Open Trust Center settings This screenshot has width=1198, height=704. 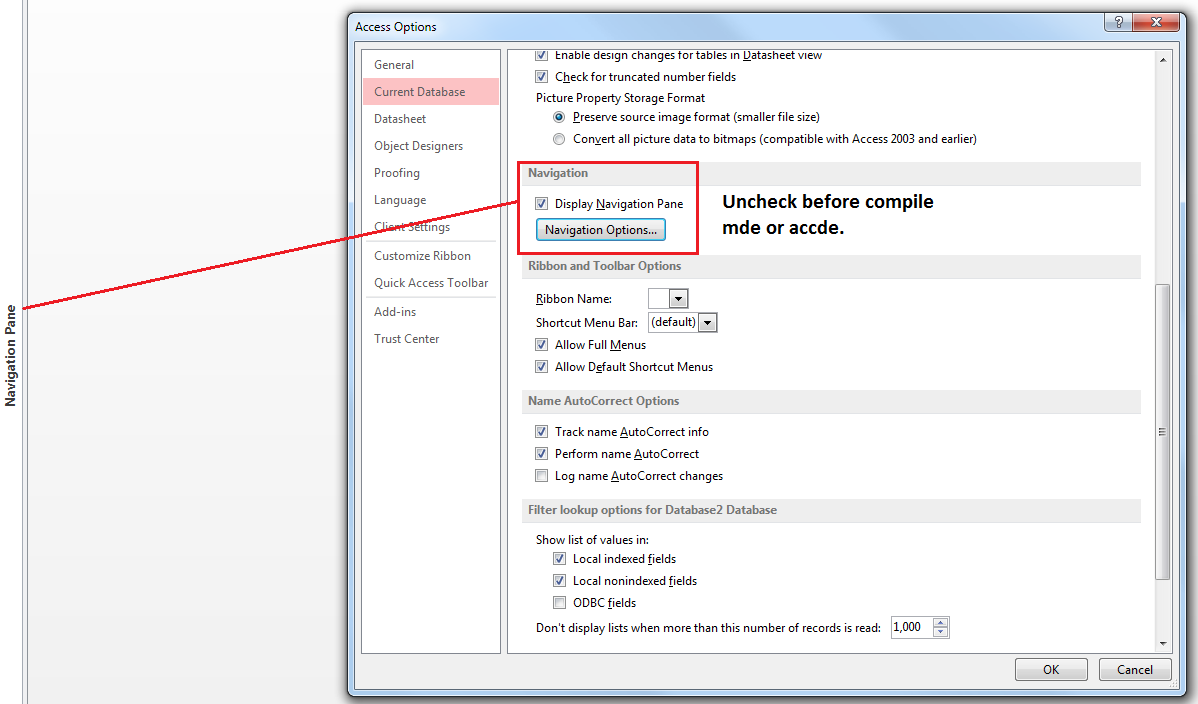[x=431, y=339]
